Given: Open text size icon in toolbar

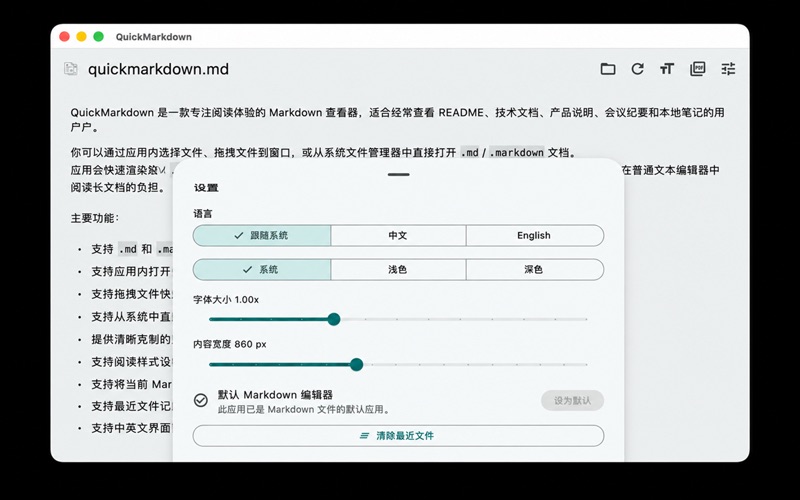Looking at the screenshot, I should tap(667, 69).
